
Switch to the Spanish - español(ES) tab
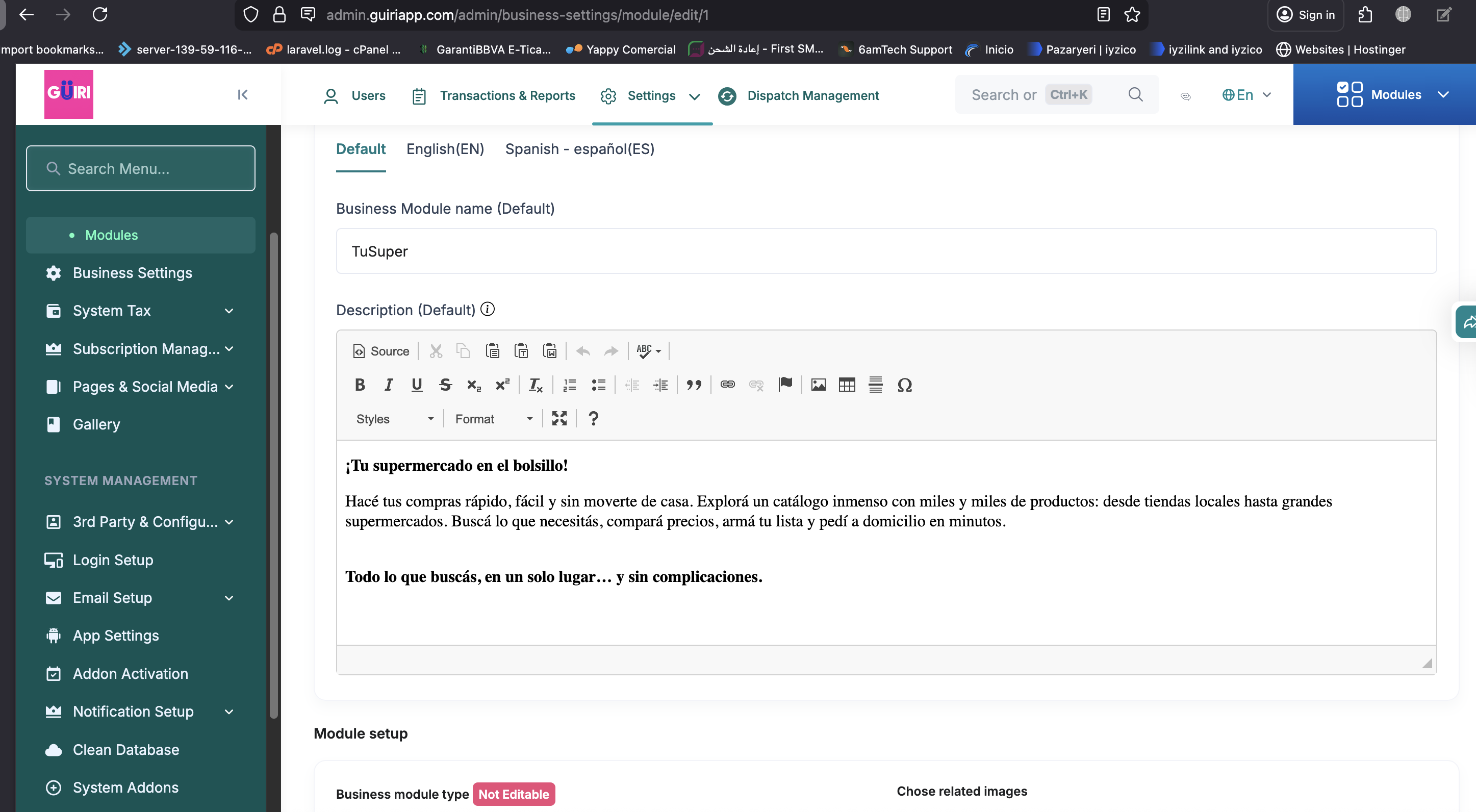click(x=579, y=149)
